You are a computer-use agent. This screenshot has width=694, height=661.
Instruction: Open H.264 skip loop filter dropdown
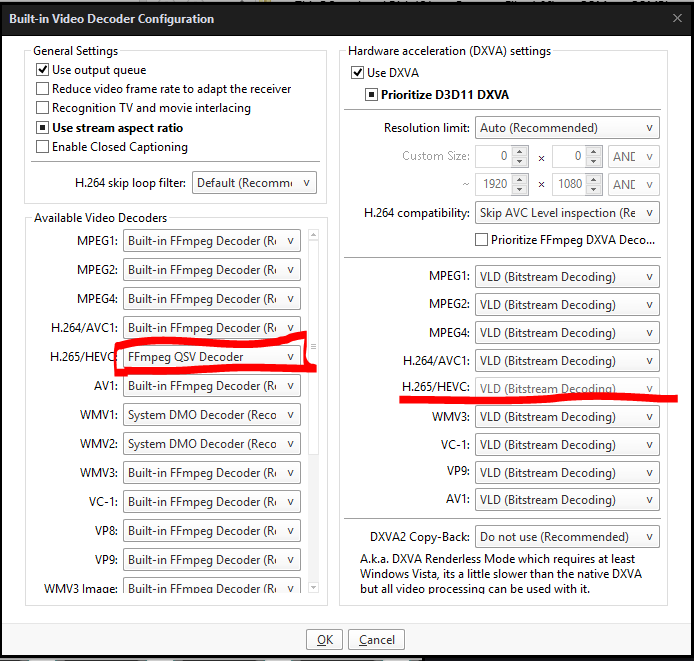coord(254,183)
